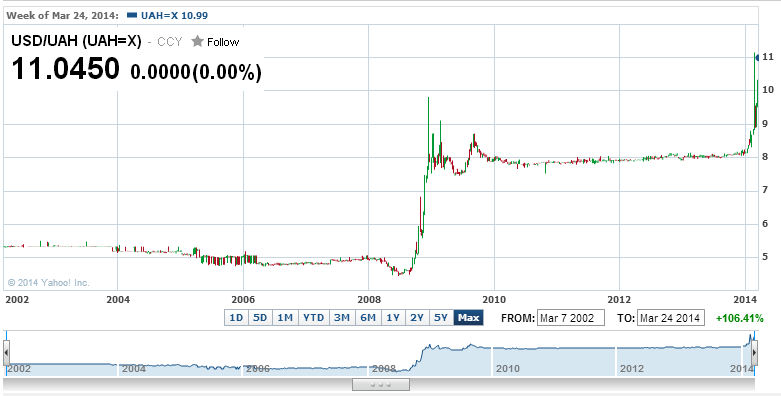This screenshot has width=781, height=396.
Task: Click the TO date field
Action: pyautogui.click(x=670, y=318)
